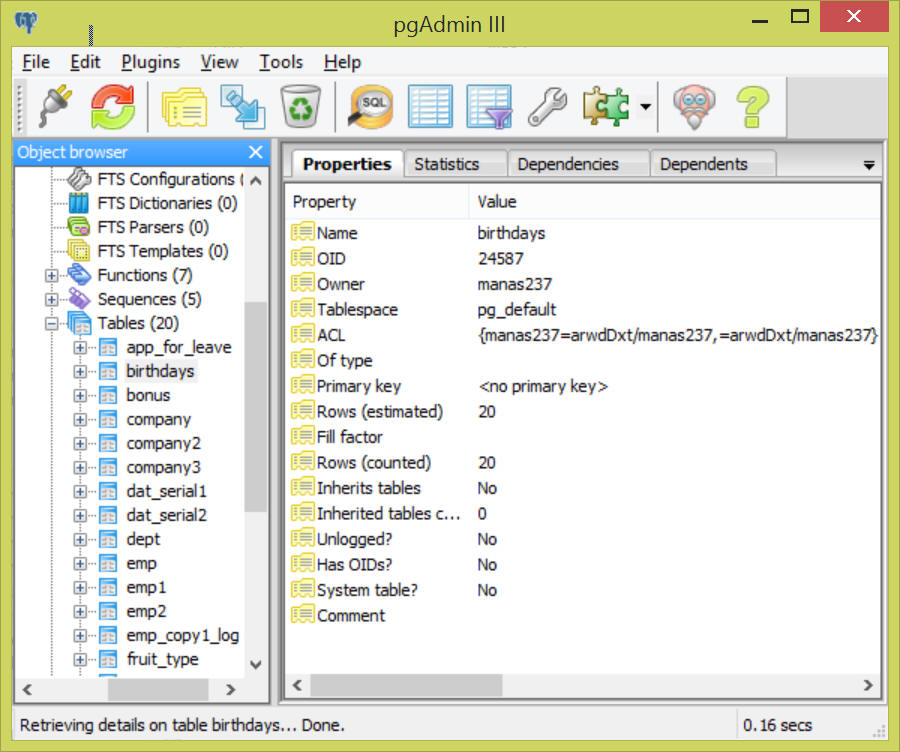Image resolution: width=900 pixels, height=752 pixels.
Task: Expand the Functions (7) node
Action: [x=52, y=276]
